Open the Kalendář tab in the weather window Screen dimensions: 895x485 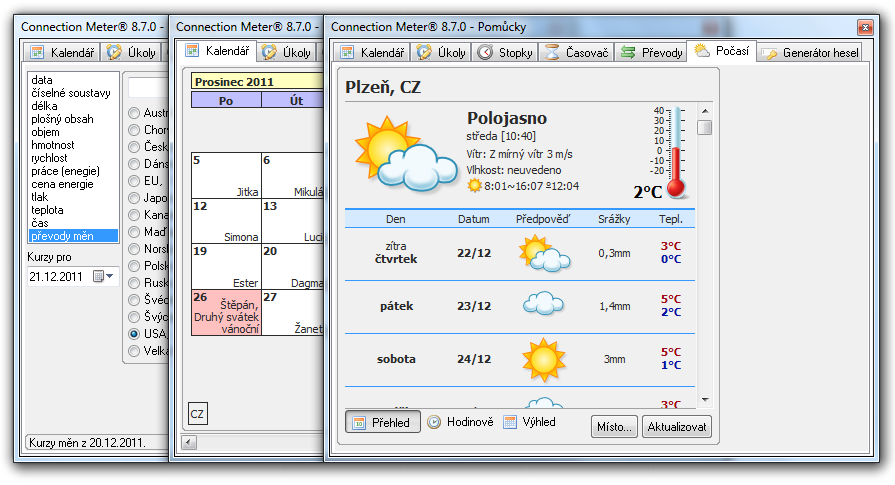coord(372,52)
